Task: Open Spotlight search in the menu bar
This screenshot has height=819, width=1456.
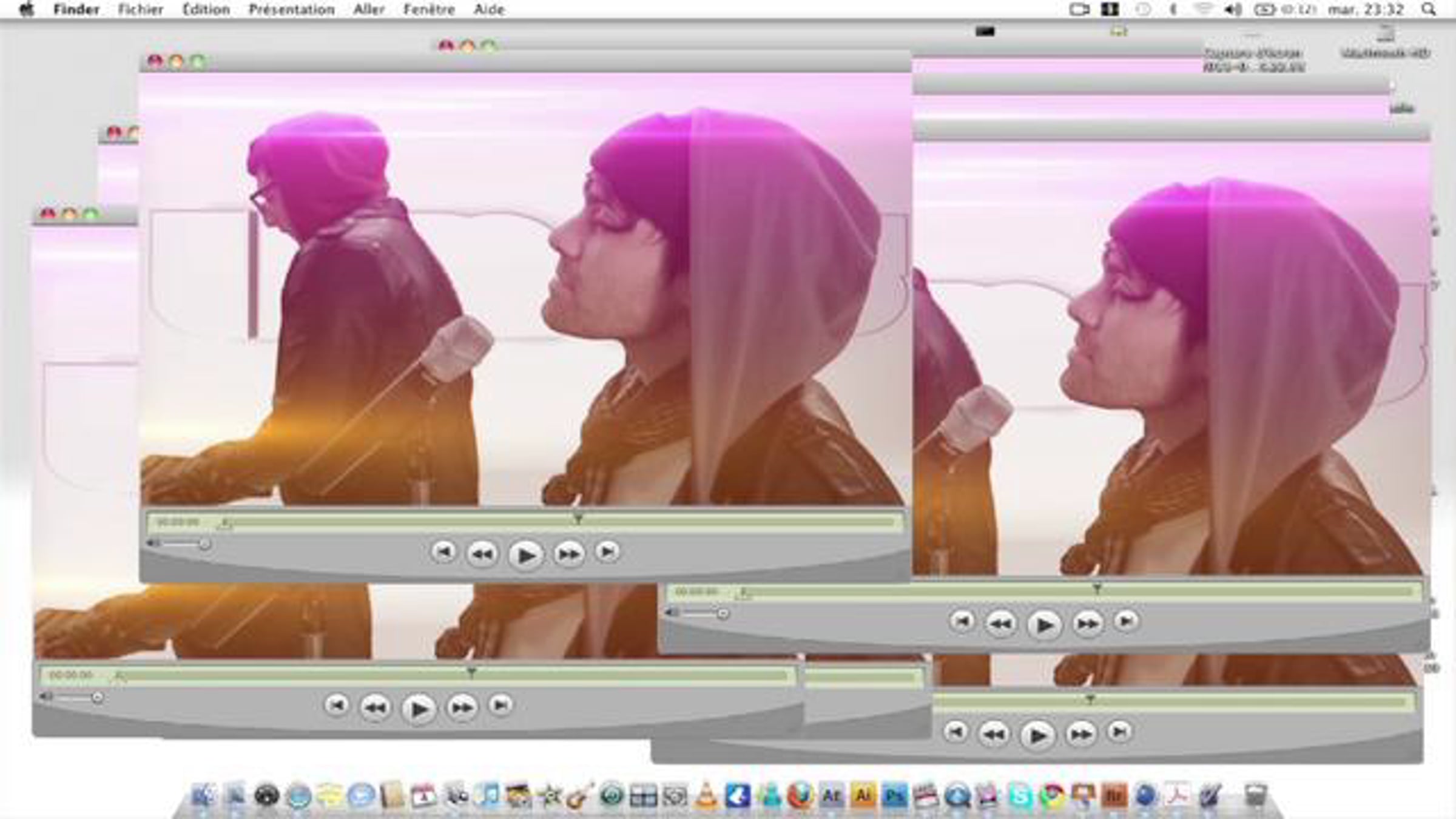Action: tap(1429, 10)
